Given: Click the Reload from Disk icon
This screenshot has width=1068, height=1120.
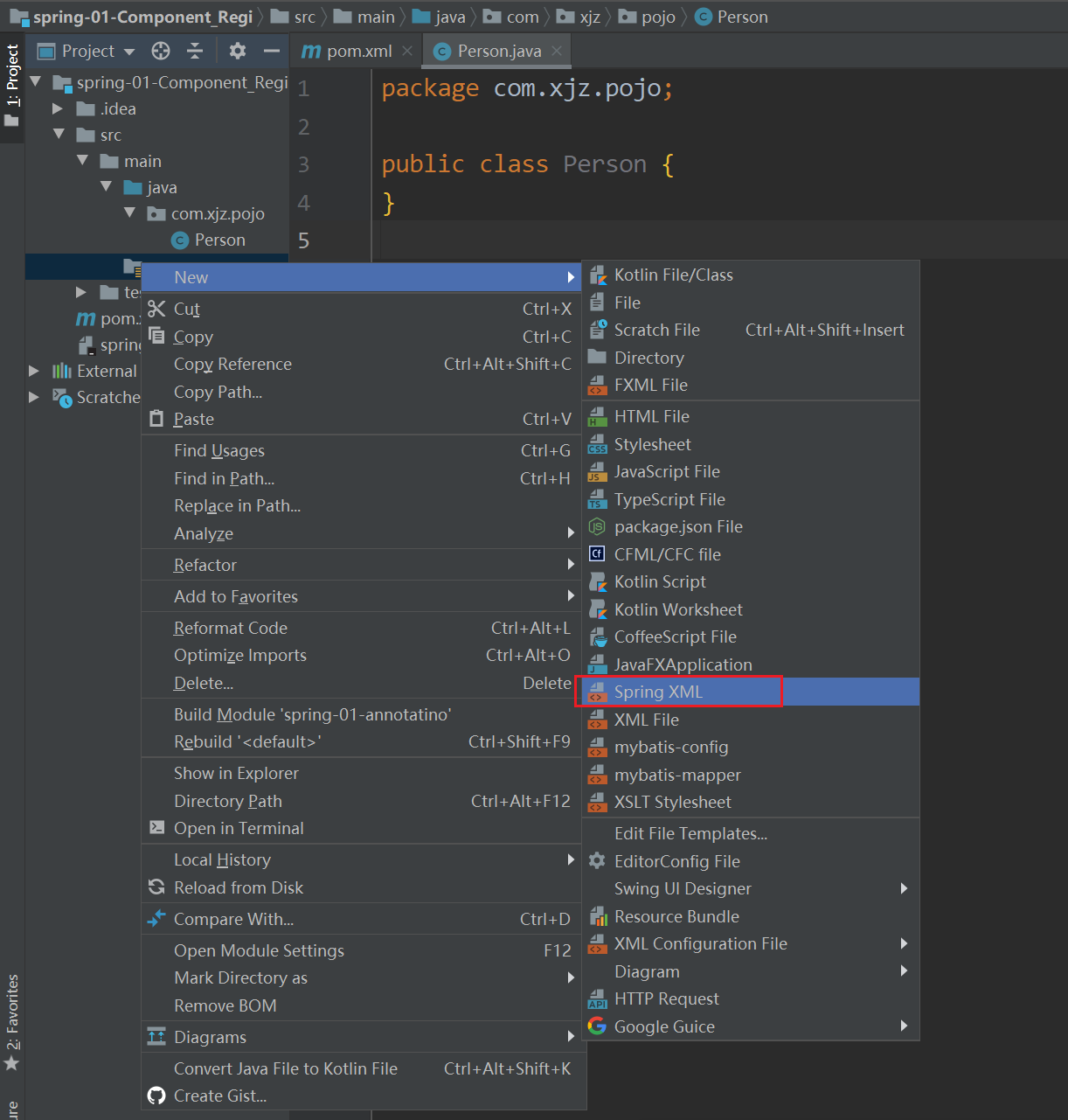Looking at the screenshot, I should [156, 887].
